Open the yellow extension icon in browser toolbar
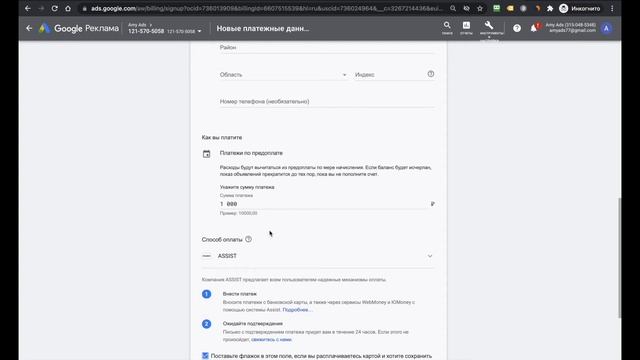This screenshot has width=640, height=360. coord(510,8)
